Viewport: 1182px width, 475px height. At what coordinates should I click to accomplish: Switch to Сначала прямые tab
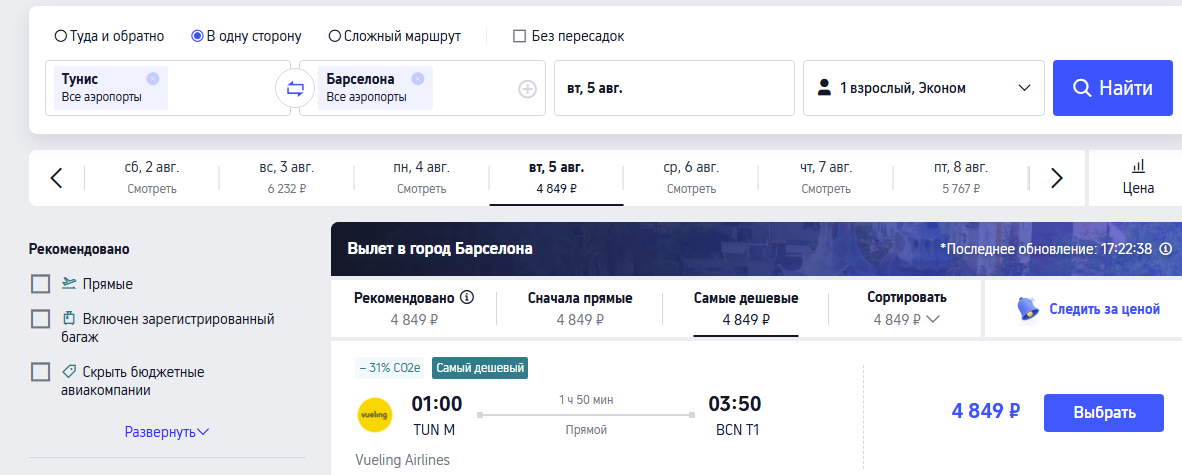[580, 308]
